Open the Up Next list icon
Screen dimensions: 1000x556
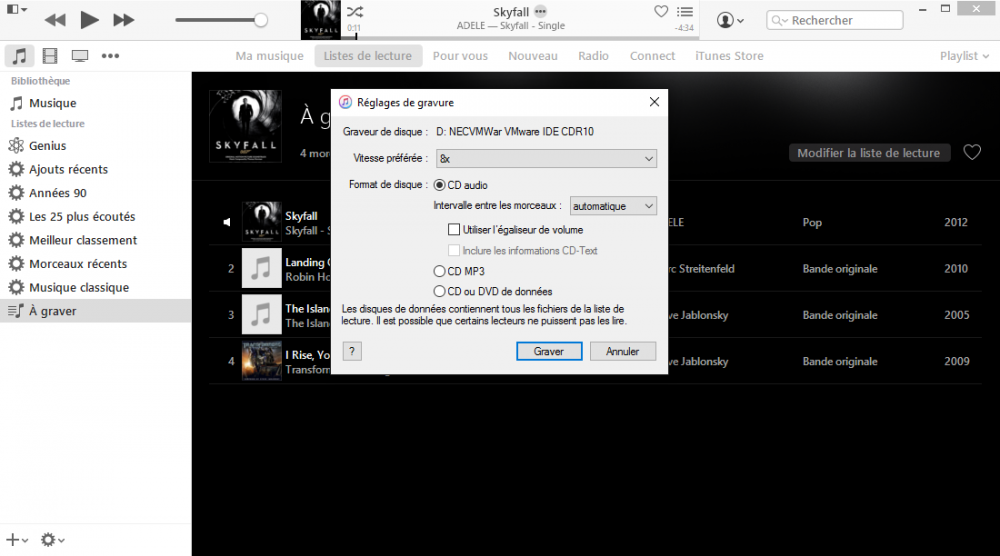click(x=685, y=11)
